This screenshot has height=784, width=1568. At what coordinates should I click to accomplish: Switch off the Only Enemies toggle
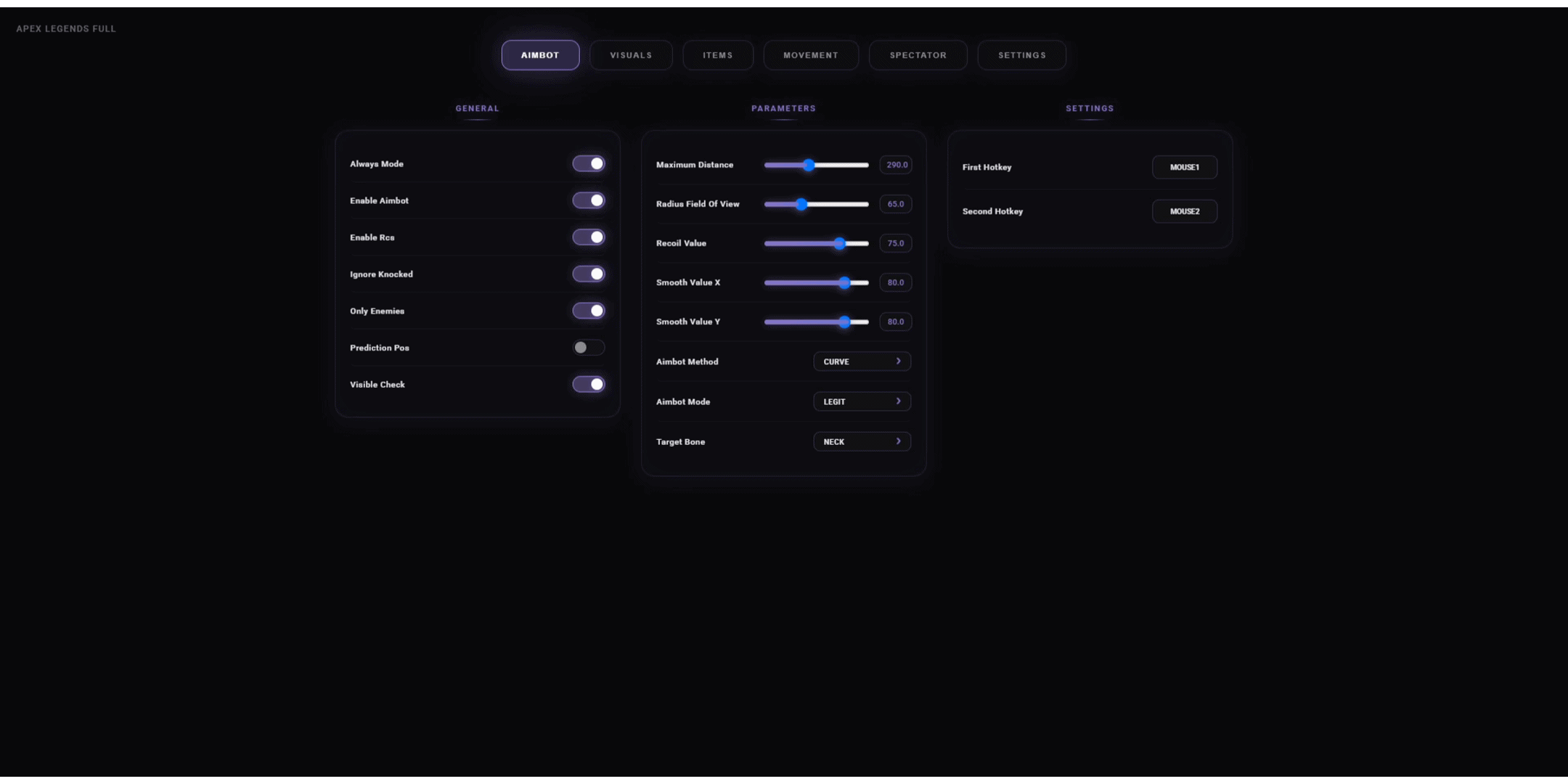coord(588,311)
